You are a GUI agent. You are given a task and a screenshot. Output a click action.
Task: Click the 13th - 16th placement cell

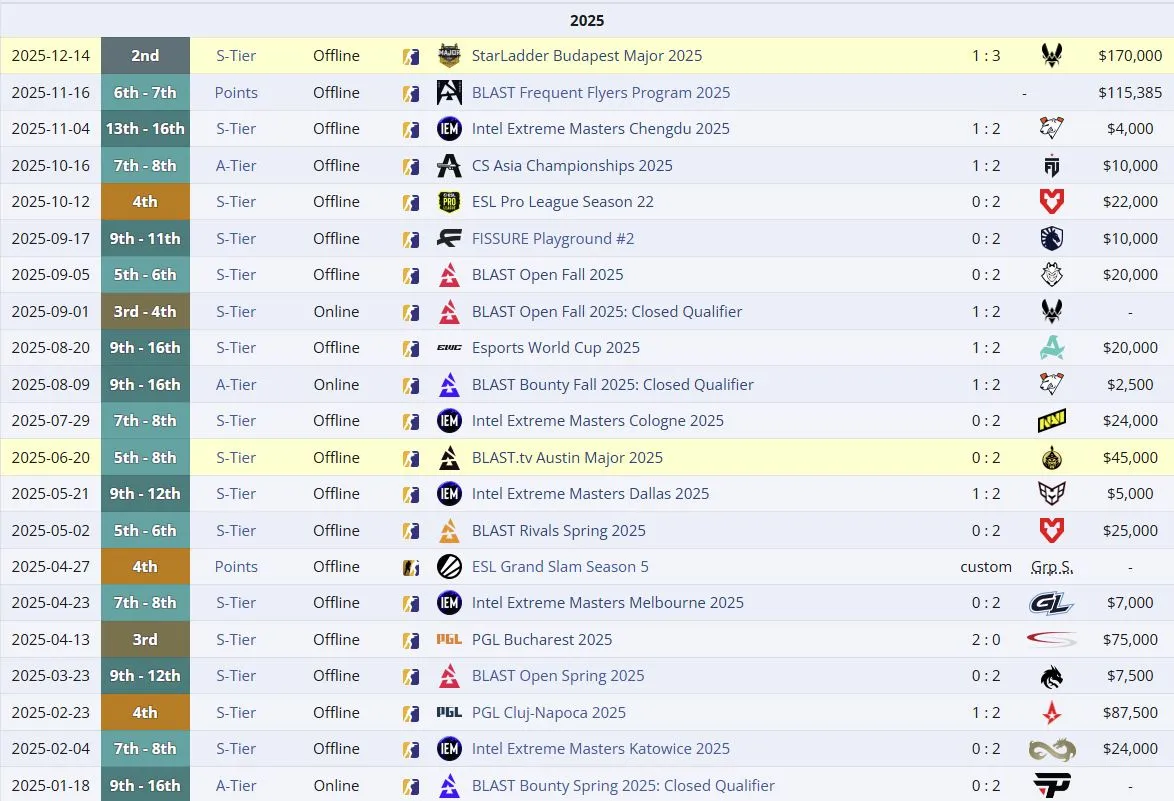(145, 129)
